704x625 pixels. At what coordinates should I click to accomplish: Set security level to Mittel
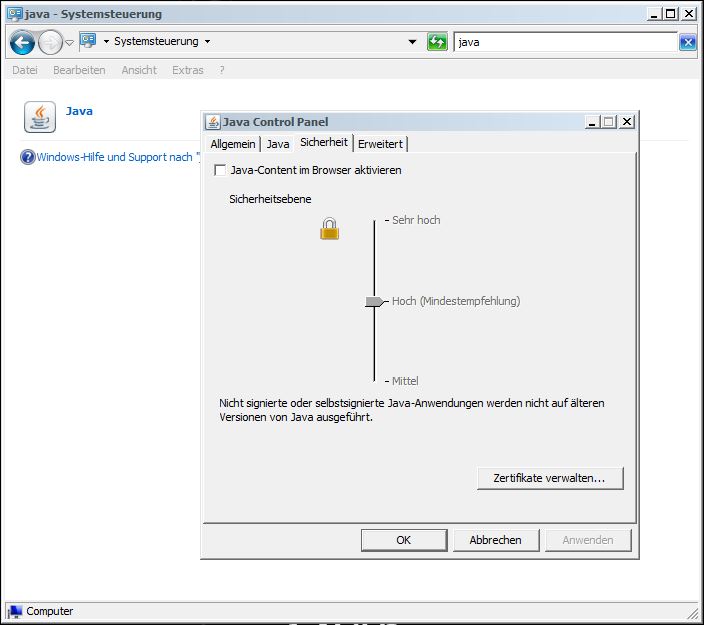coord(405,381)
